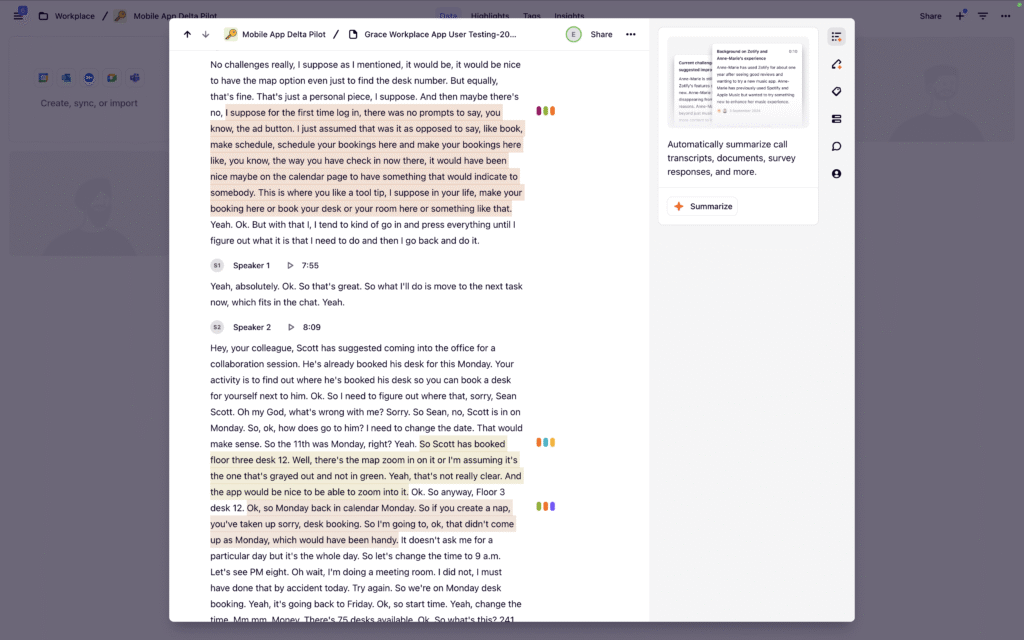Open the participants person icon in sidebar
Image resolution: width=1024 pixels, height=640 pixels.
(x=836, y=174)
